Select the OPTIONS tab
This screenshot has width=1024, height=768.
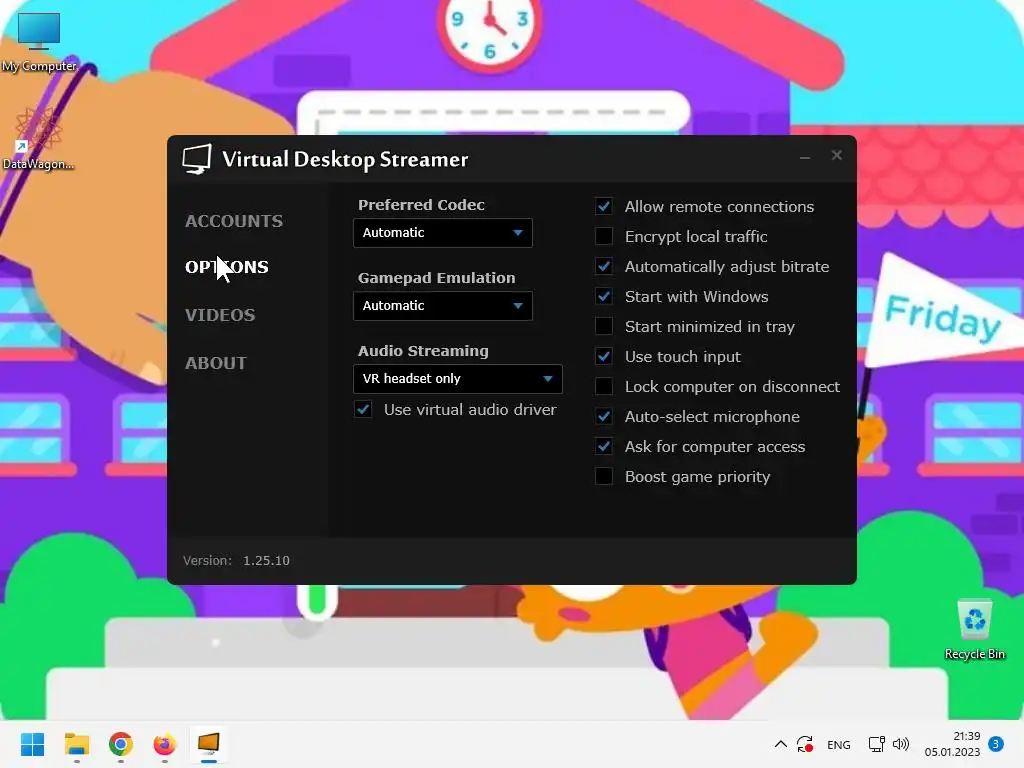pyautogui.click(x=227, y=267)
